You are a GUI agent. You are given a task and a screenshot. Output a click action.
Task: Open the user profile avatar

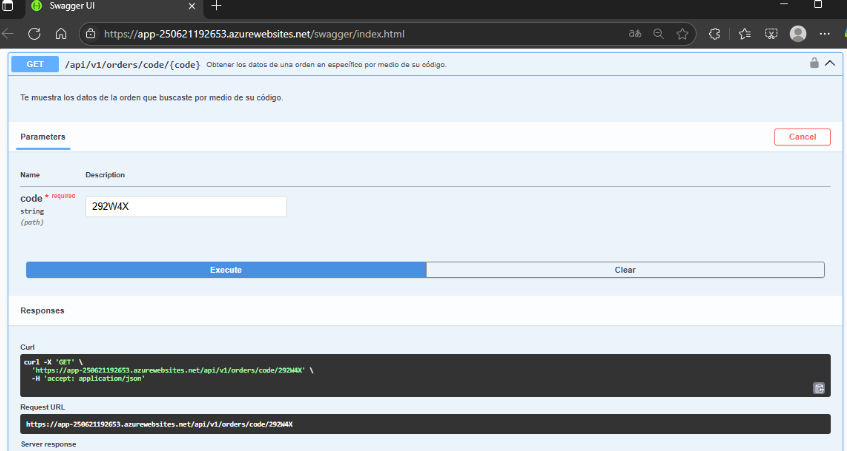(x=798, y=33)
